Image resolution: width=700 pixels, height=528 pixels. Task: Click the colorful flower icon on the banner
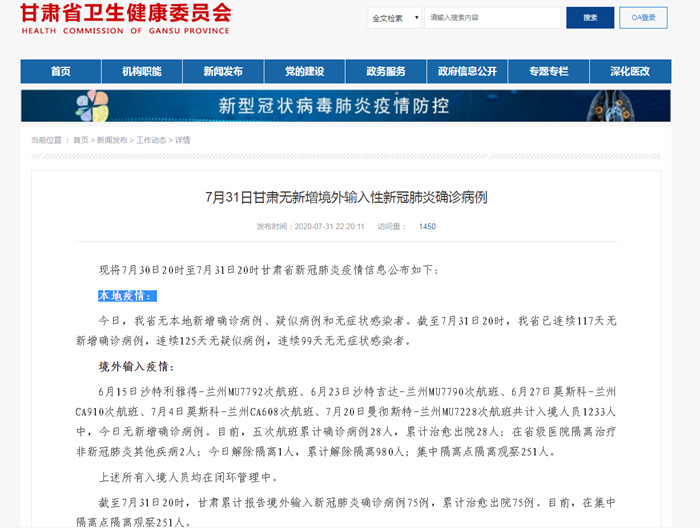click(x=92, y=106)
